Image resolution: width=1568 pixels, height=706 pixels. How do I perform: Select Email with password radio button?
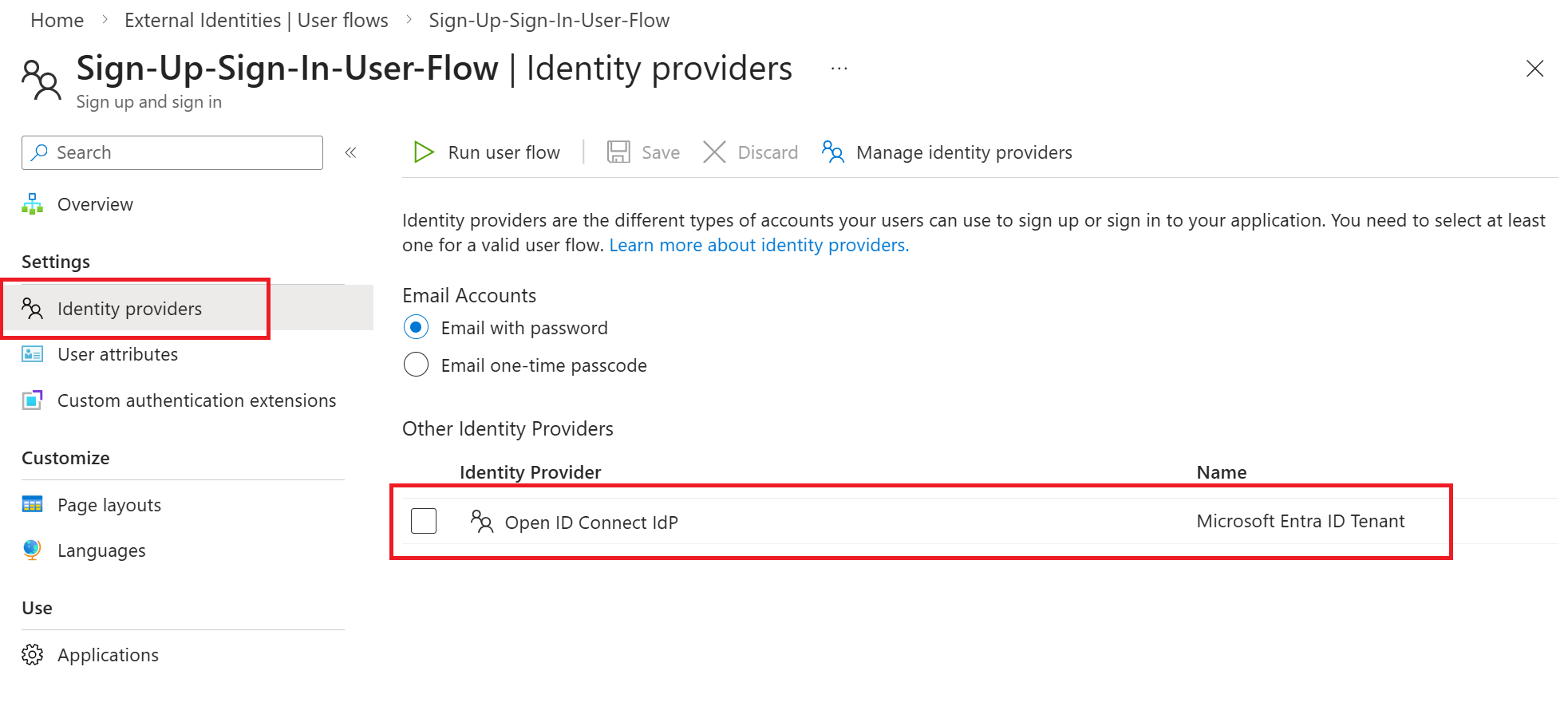click(x=416, y=328)
